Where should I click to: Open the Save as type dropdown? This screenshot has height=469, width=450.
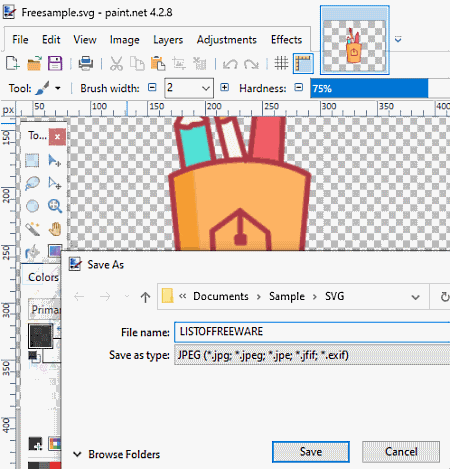coord(312,355)
